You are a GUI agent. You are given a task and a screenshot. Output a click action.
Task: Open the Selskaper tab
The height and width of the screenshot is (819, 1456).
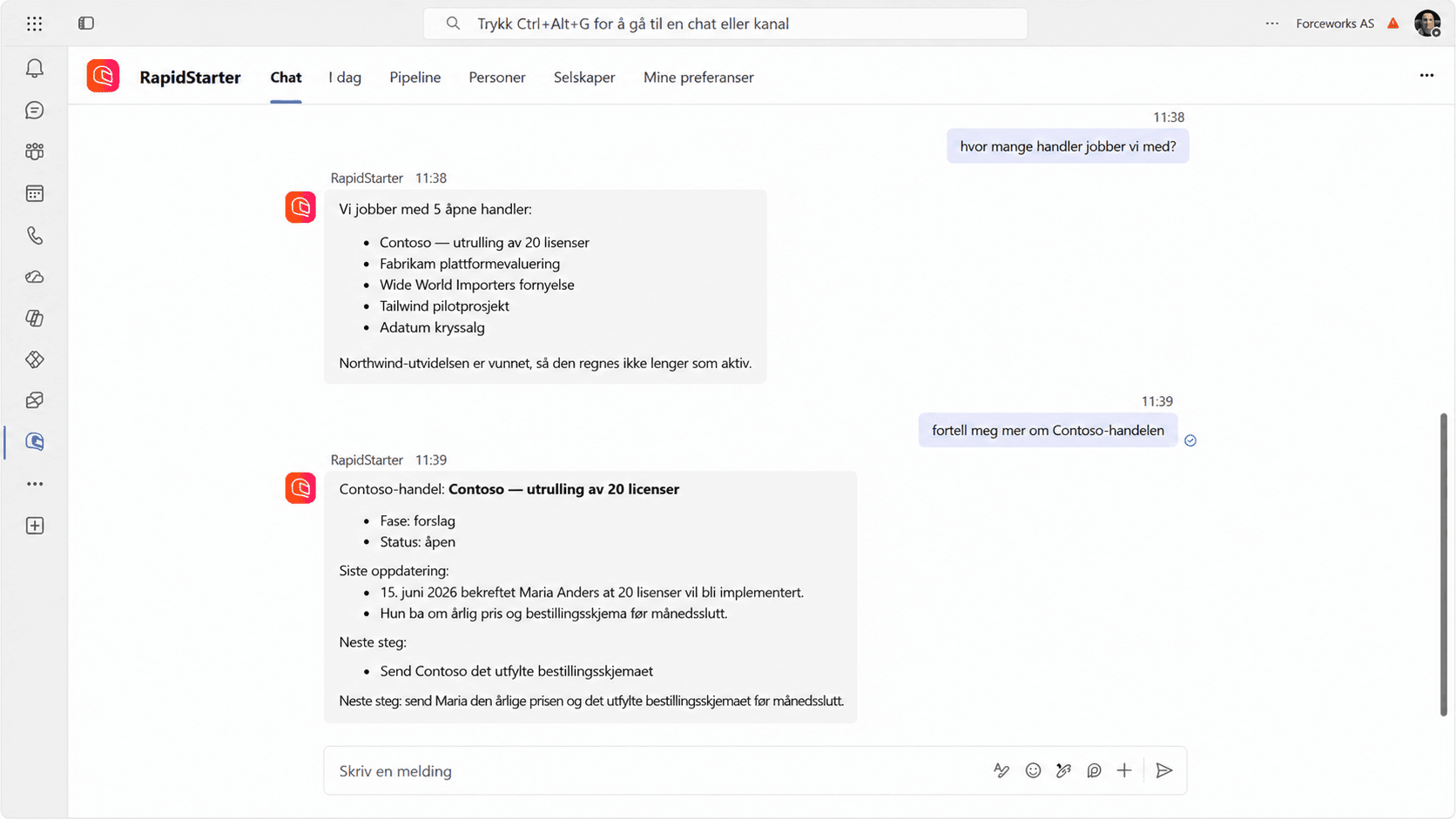point(584,77)
